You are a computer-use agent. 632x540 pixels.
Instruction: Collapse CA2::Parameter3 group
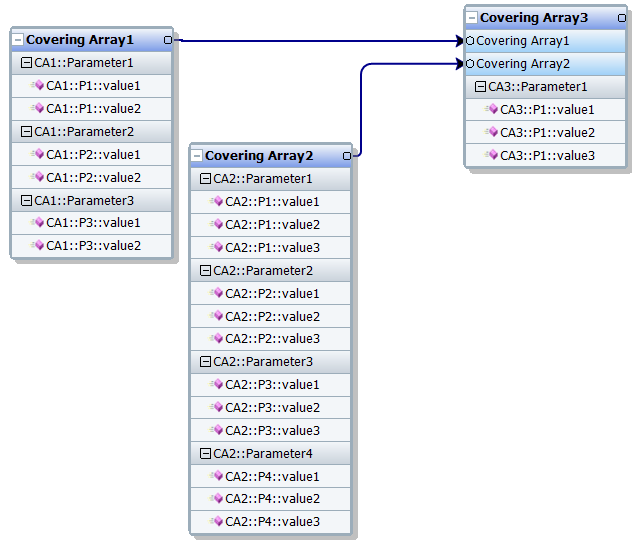pyautogui.click(x=206, y=362)
